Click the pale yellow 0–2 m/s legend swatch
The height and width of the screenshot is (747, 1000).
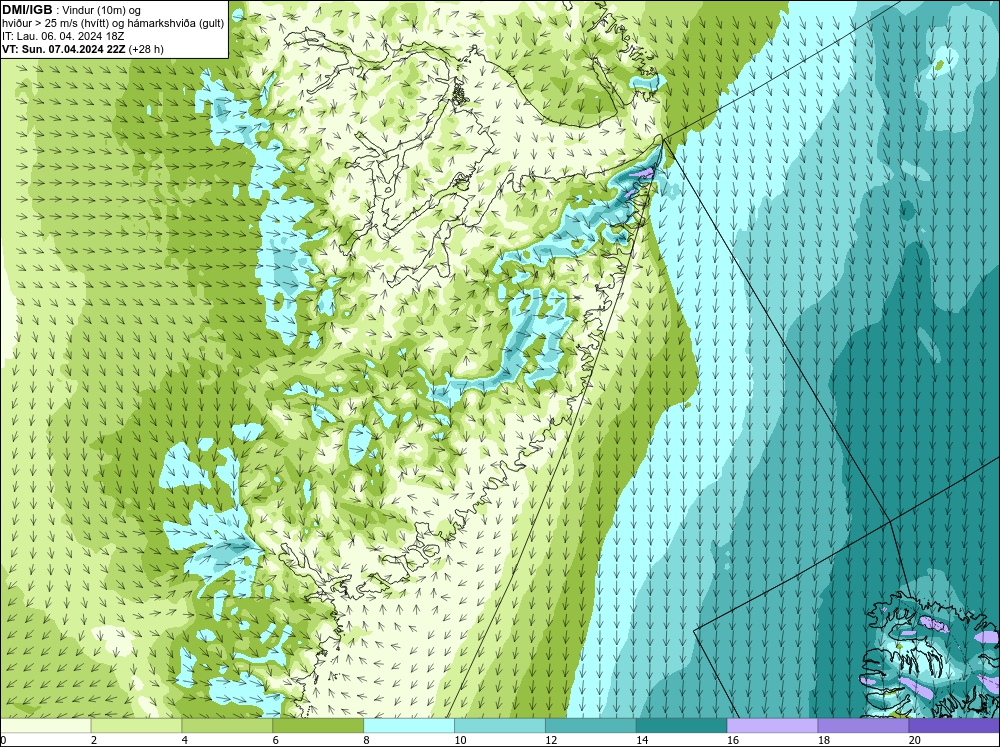45,726
